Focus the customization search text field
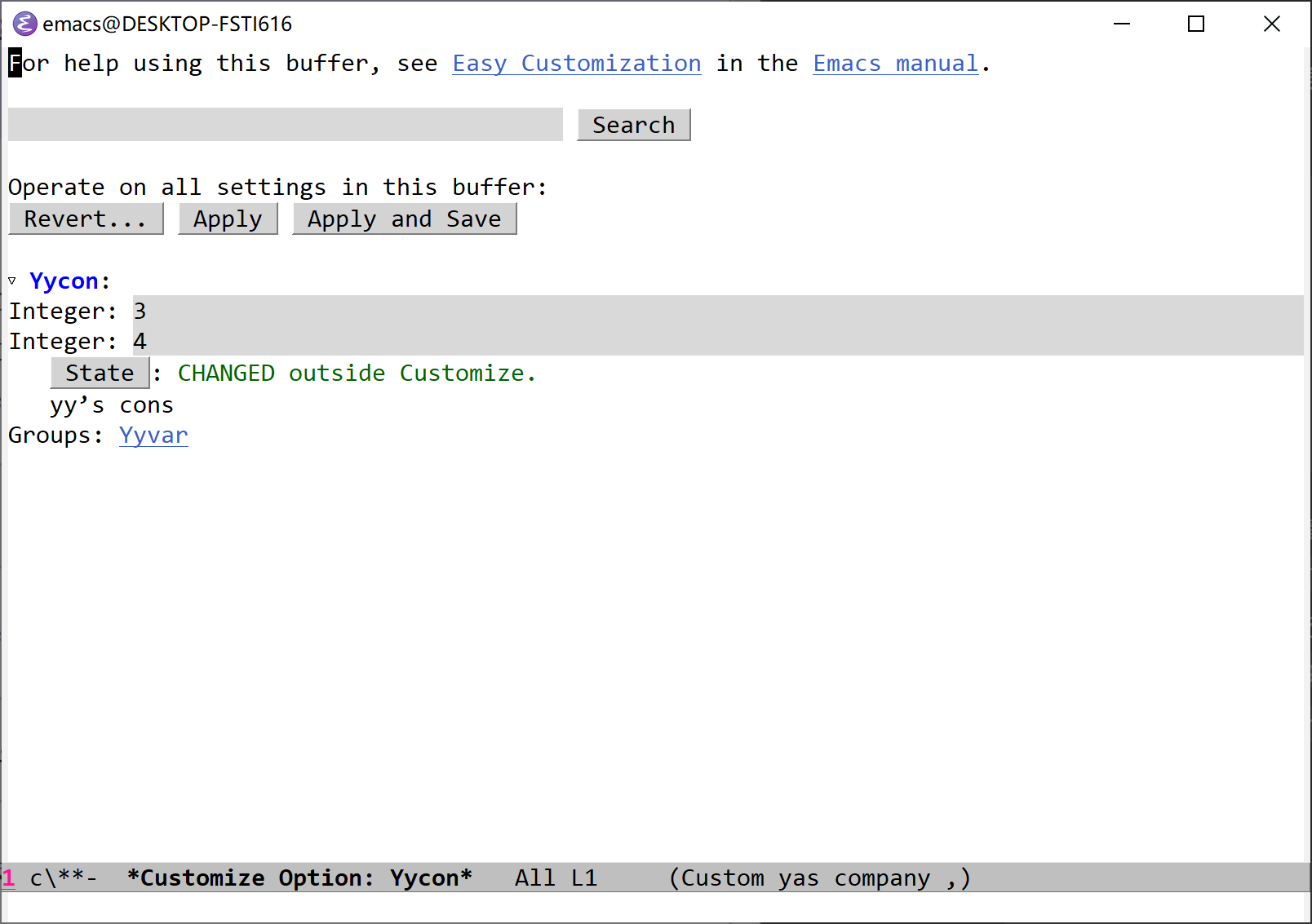The image size is (1312, 924). (285, 125)
